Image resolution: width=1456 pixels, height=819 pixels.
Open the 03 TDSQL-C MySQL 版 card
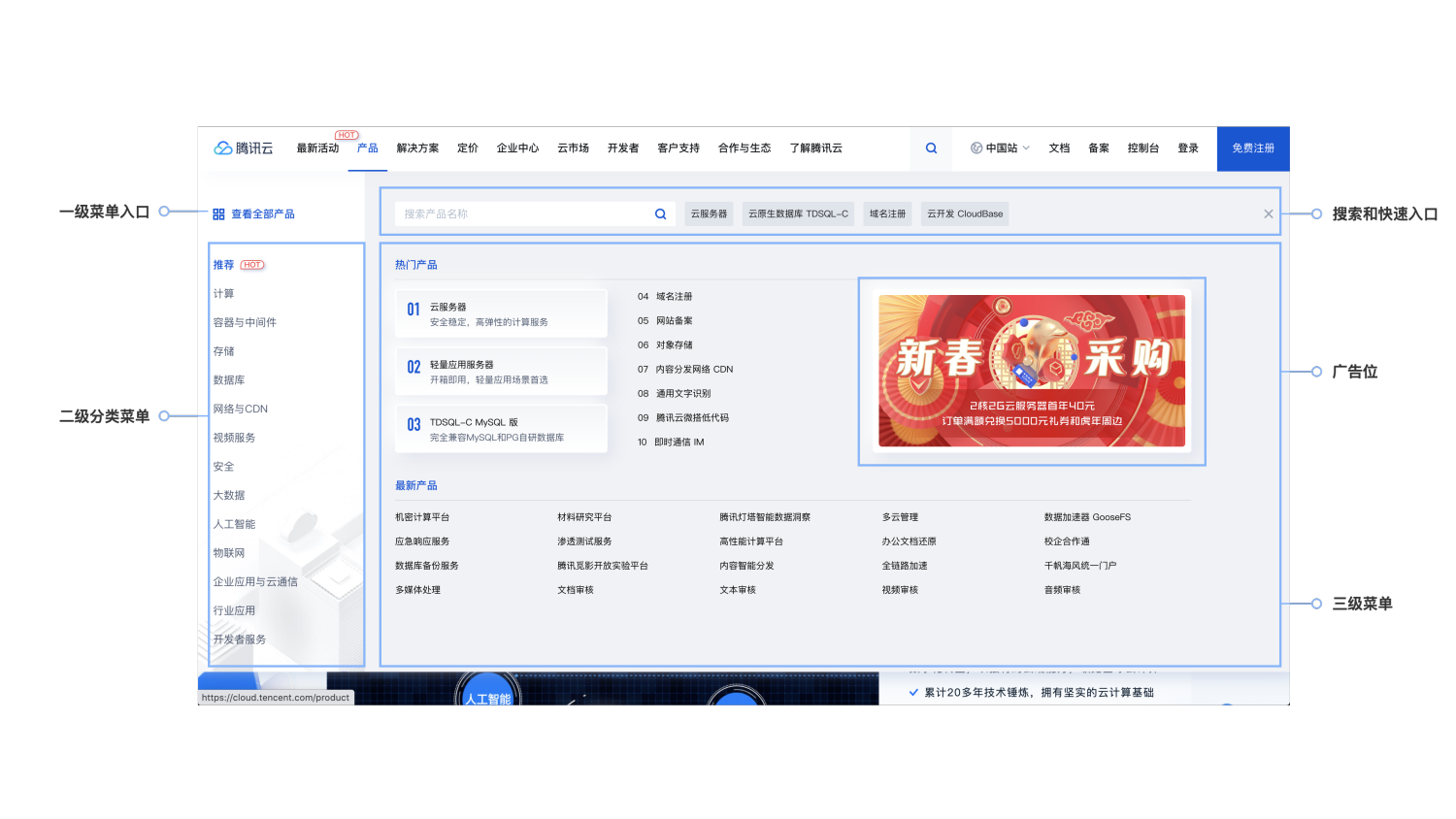[x=501, y=429]
